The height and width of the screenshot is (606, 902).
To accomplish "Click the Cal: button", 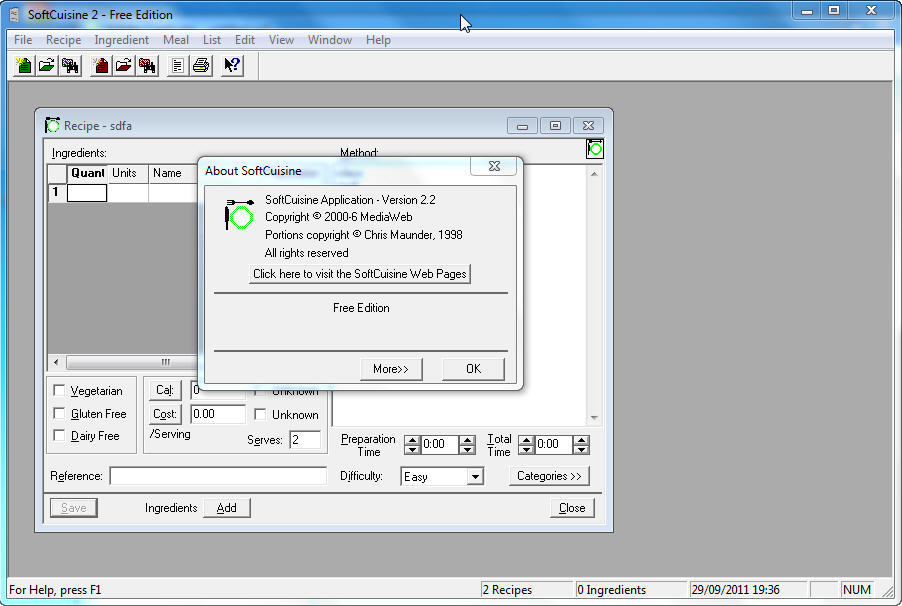I will pos(165,390).
